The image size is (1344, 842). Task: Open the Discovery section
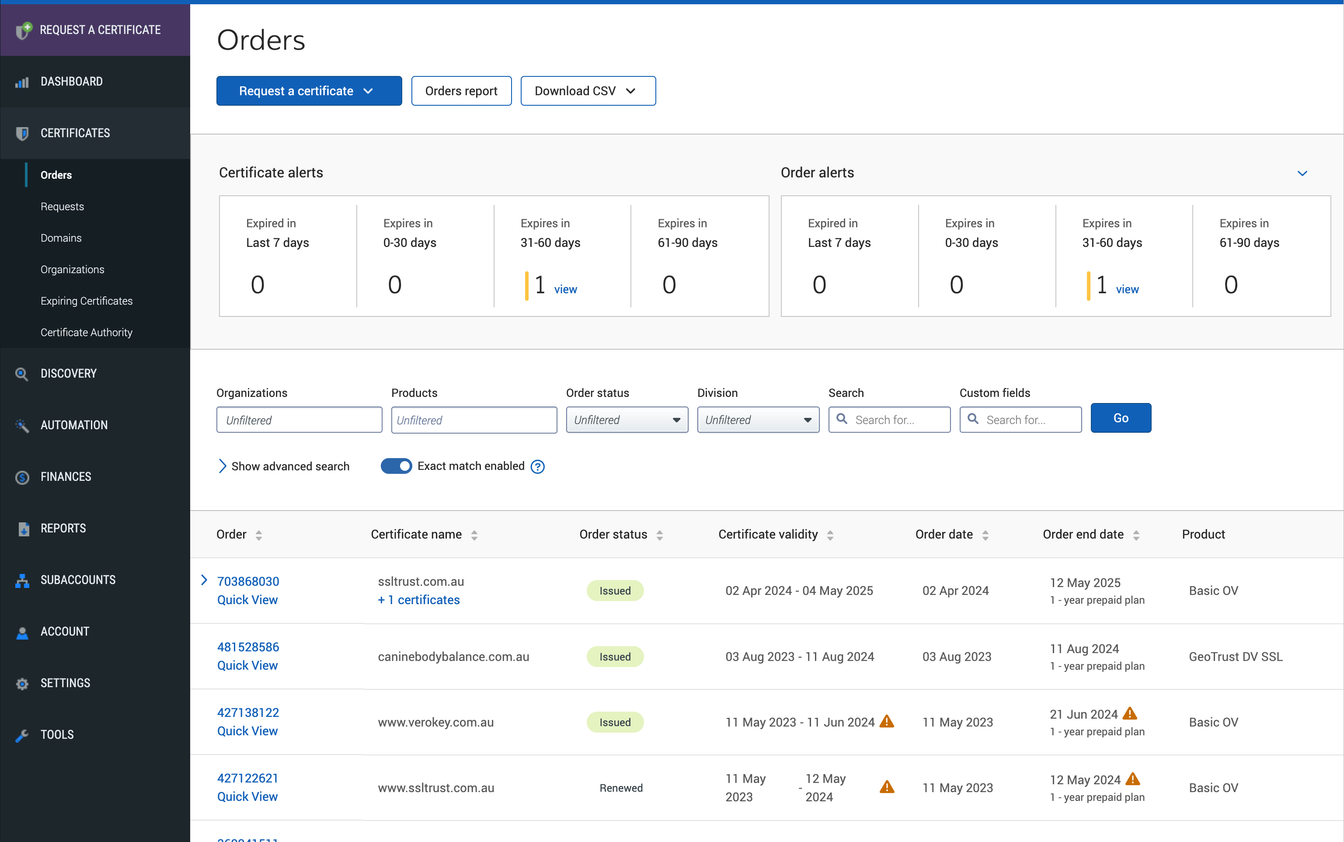(x=21, y=373)
